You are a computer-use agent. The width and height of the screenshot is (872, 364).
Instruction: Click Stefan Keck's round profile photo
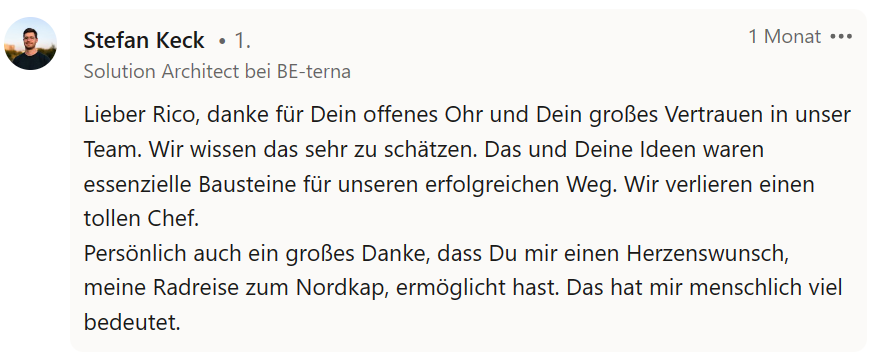tap(30, 43)
